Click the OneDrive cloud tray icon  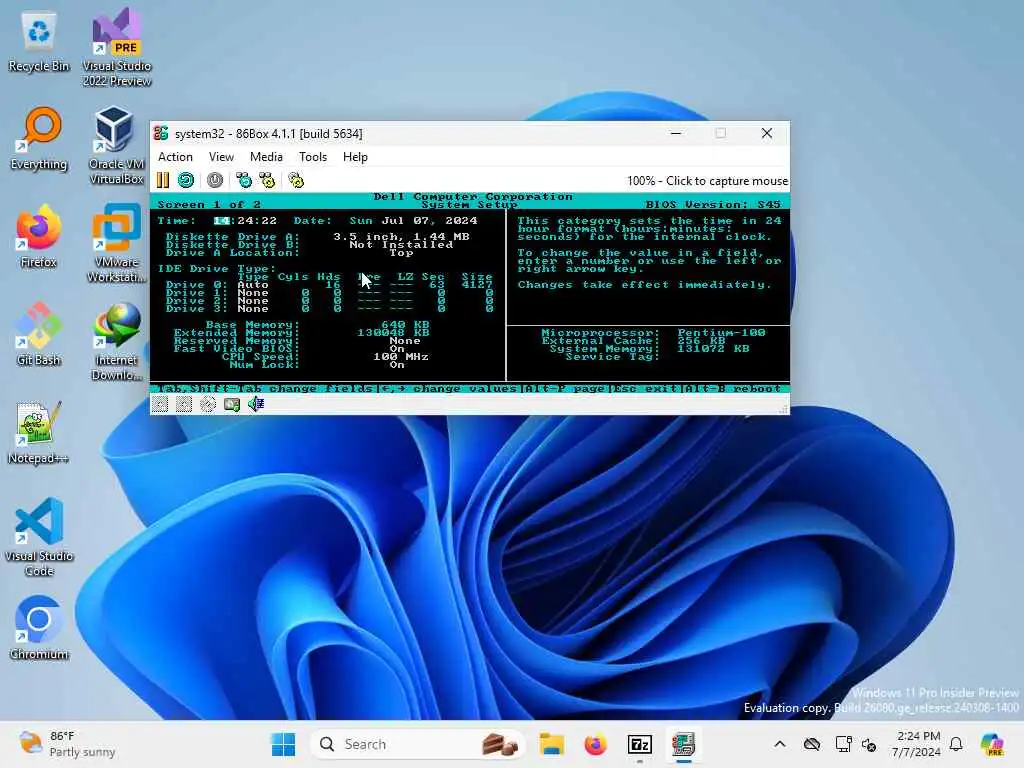coord(812,744)
